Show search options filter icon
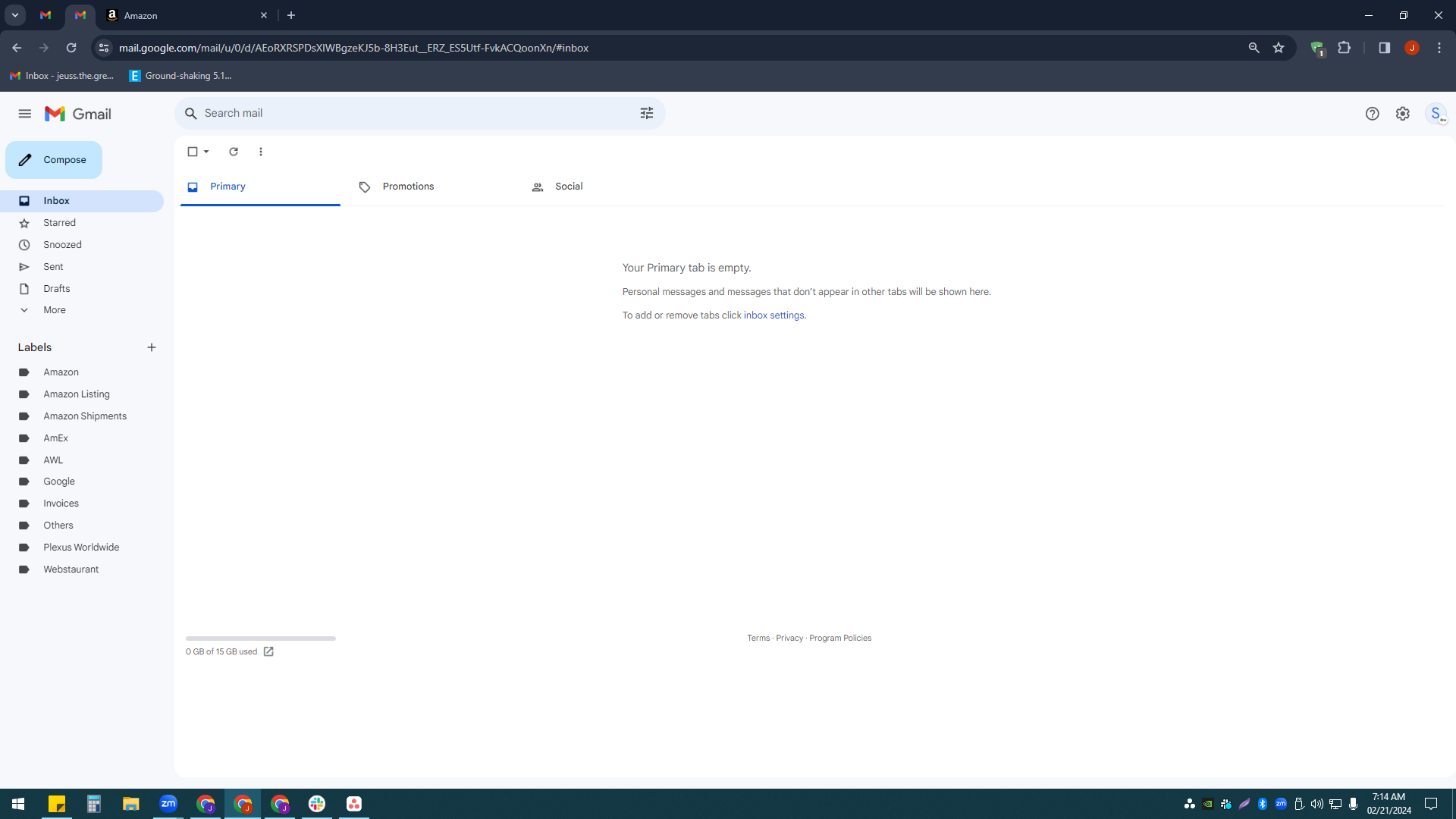 [x=647, y=113]
